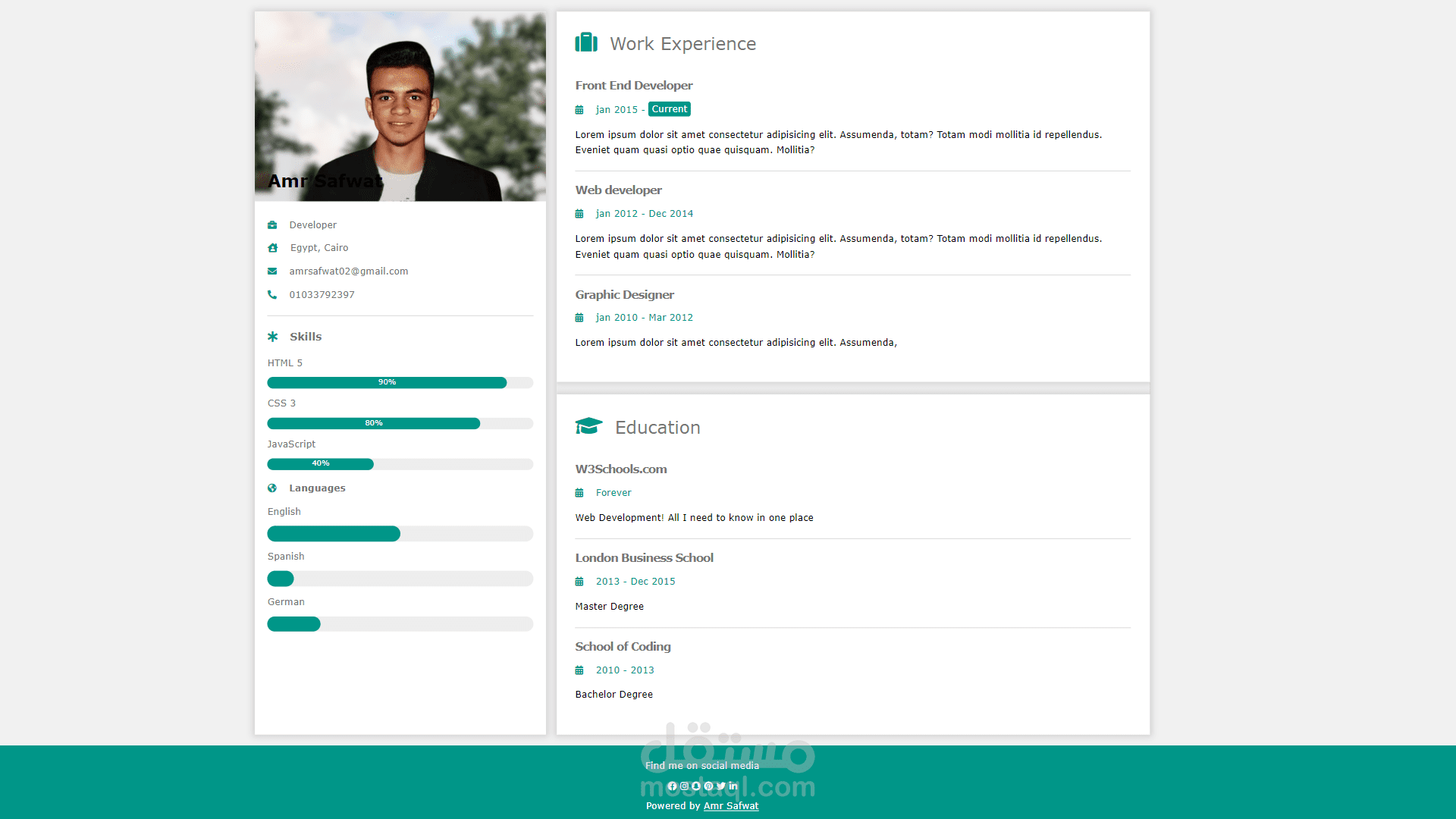The width and height of the screenshot is (1456, 819).
Task: Click the Amr Safwat name over photo
Action: pyautogui.click(x=325, y=181)
